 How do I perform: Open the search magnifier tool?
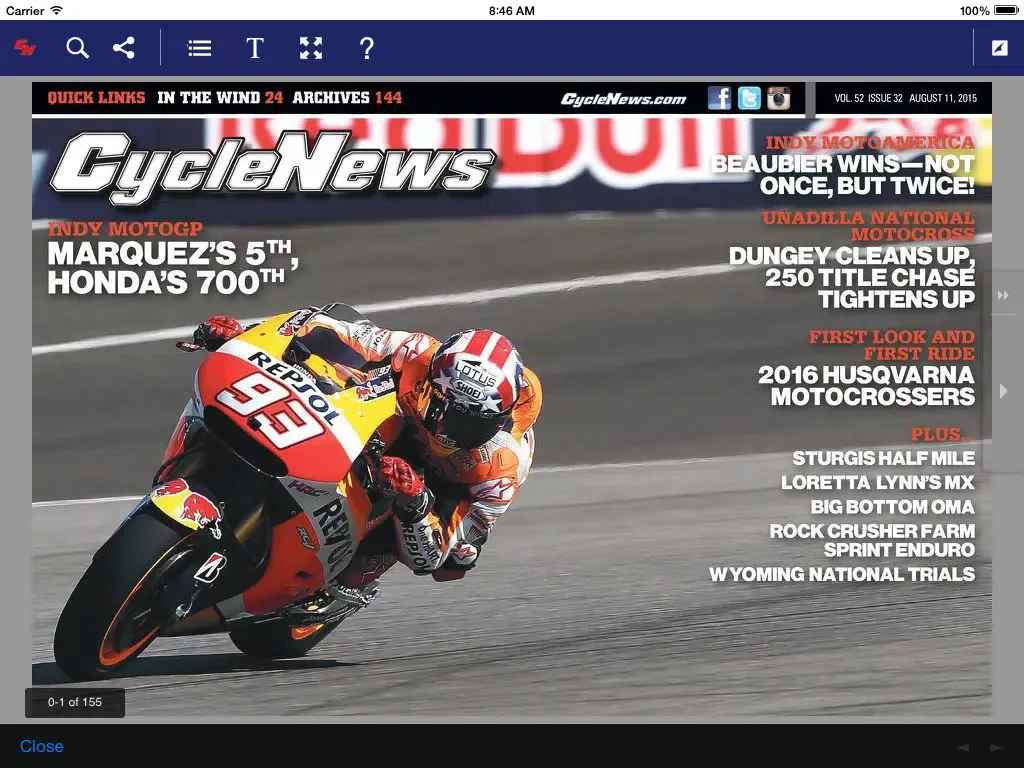[77, 48]
